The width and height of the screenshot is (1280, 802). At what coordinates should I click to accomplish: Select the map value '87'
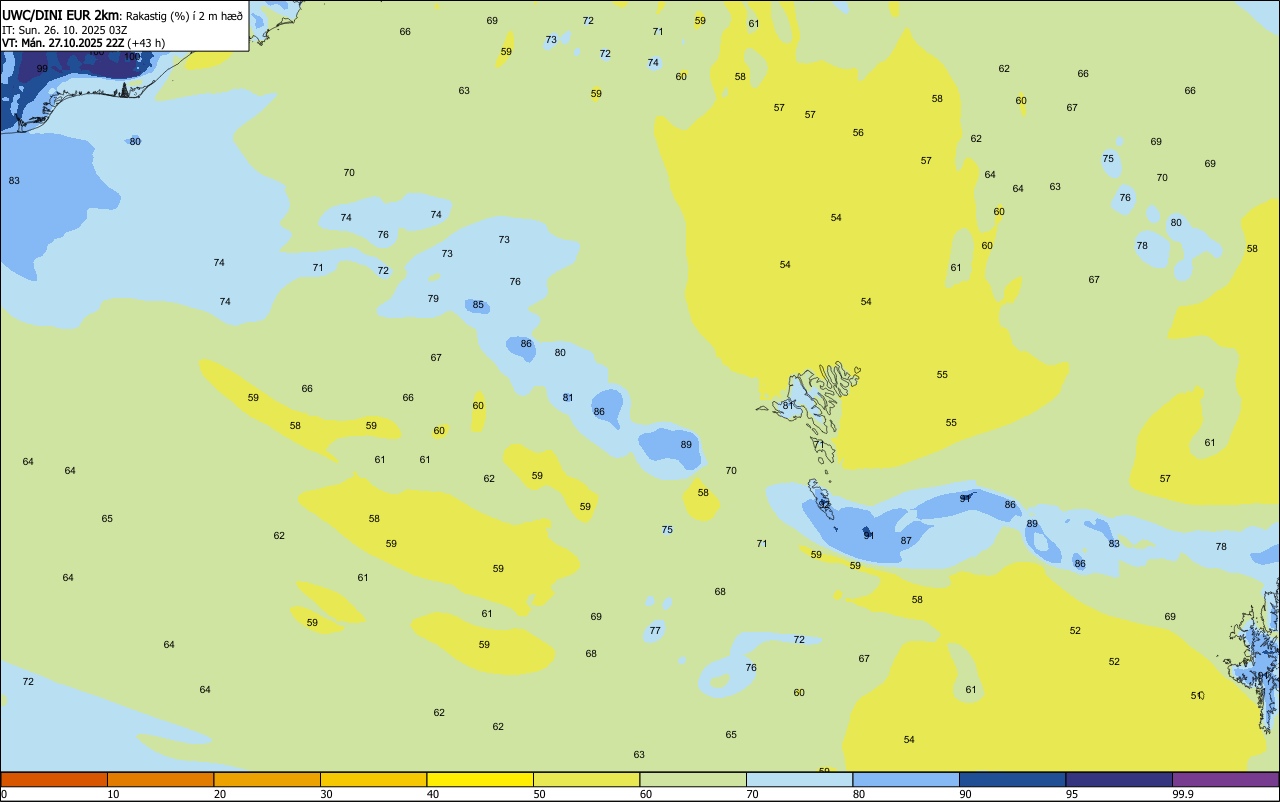(906, 541)
